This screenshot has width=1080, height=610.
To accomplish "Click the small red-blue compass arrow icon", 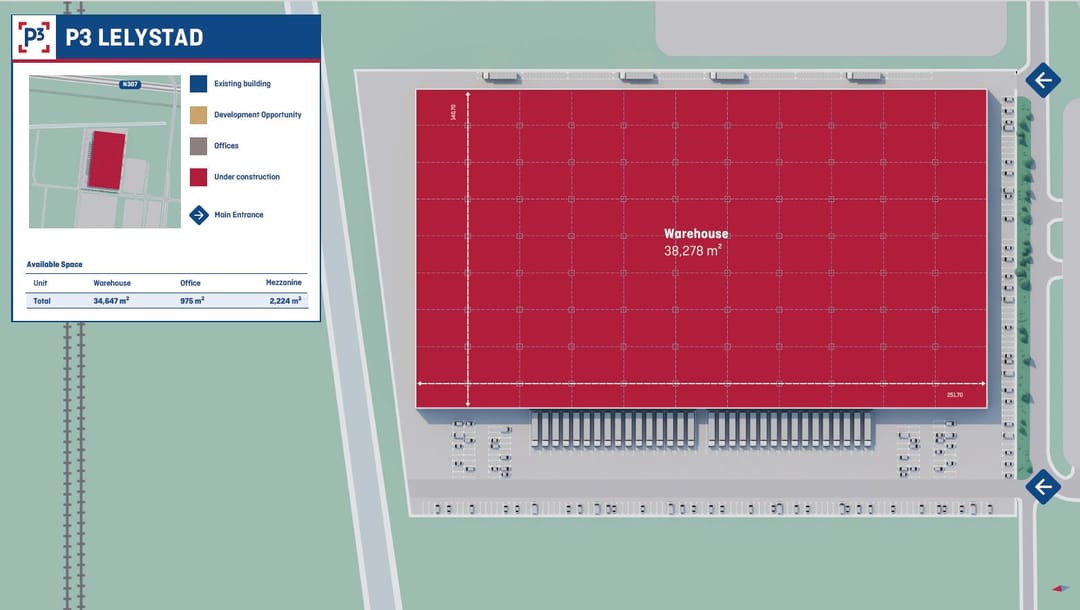I will 1059,588.
